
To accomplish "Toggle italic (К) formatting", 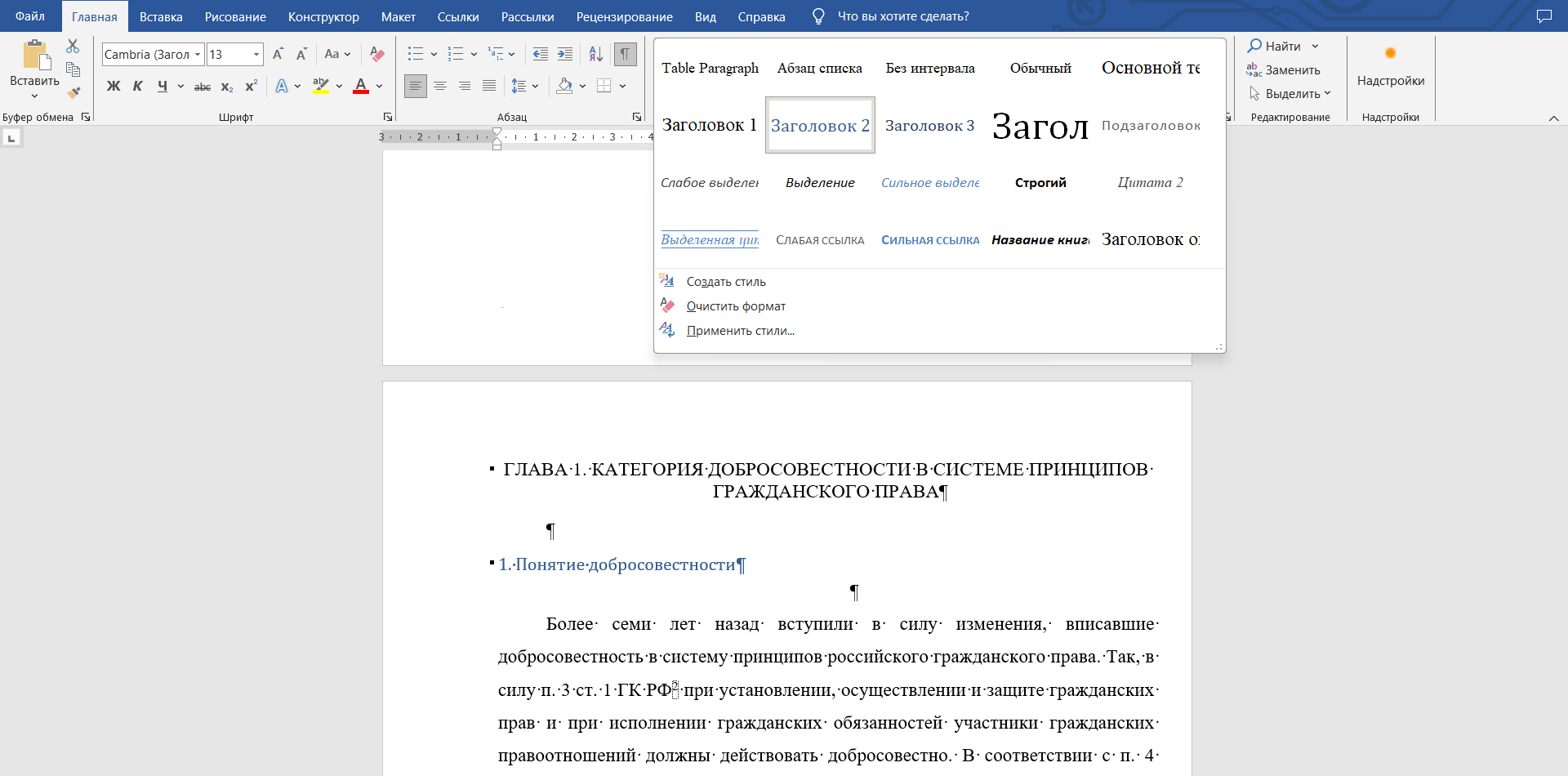I will pyautogui.click(x=138, y=87).
